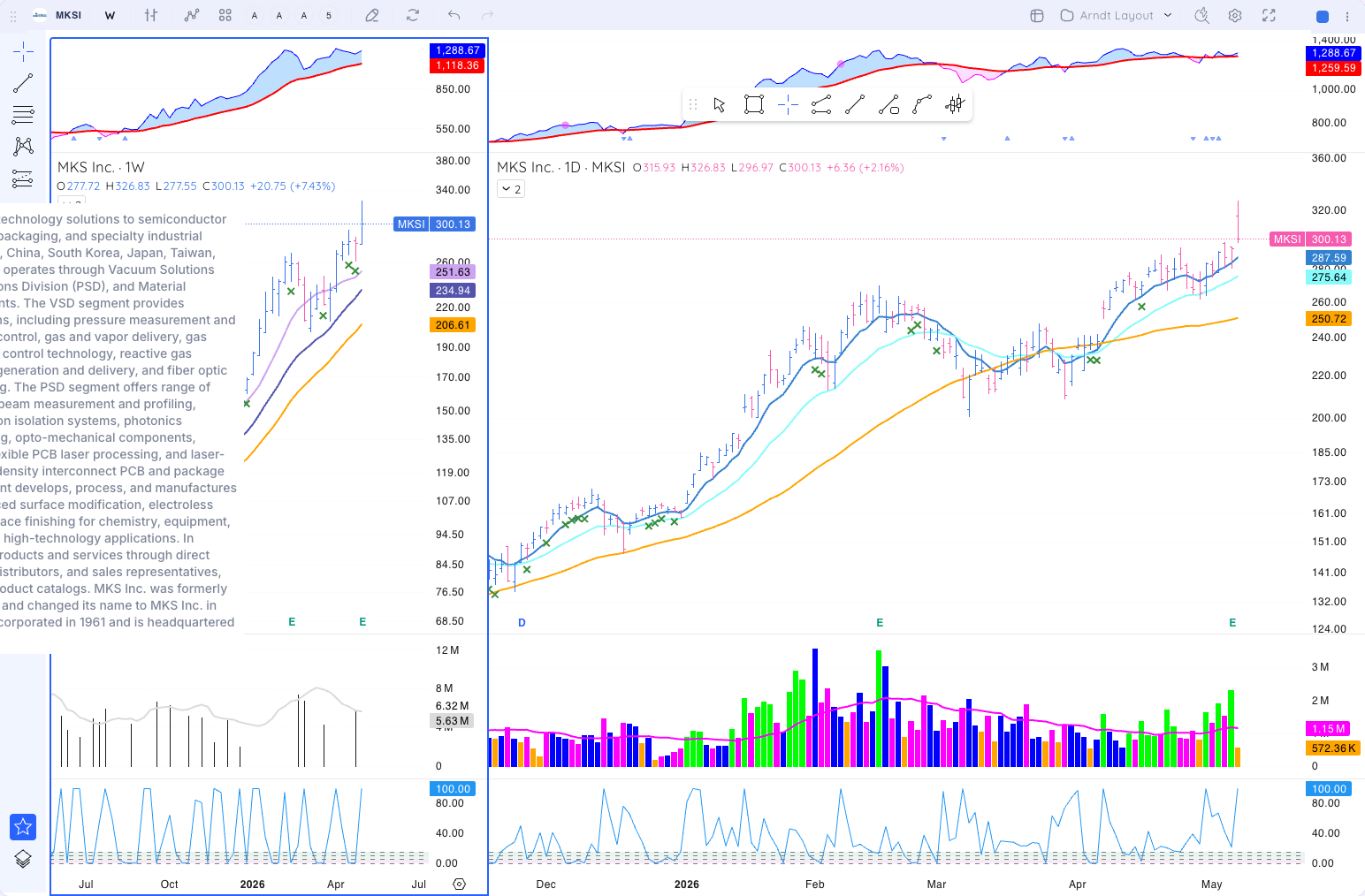
Task: Click the orange 572.36 K volume label
Action: 1333,748
